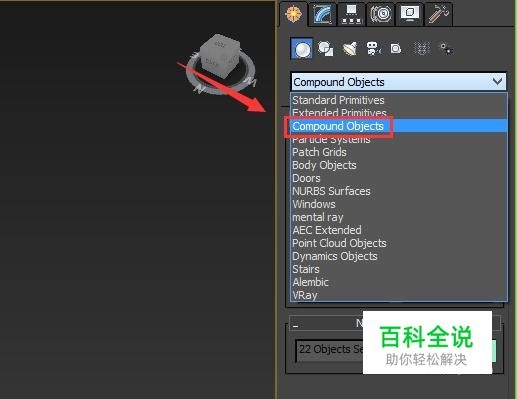Viewport: 517px width, 399px height.
Task: Select the Geometry category icon
Action: pos(302,49)
